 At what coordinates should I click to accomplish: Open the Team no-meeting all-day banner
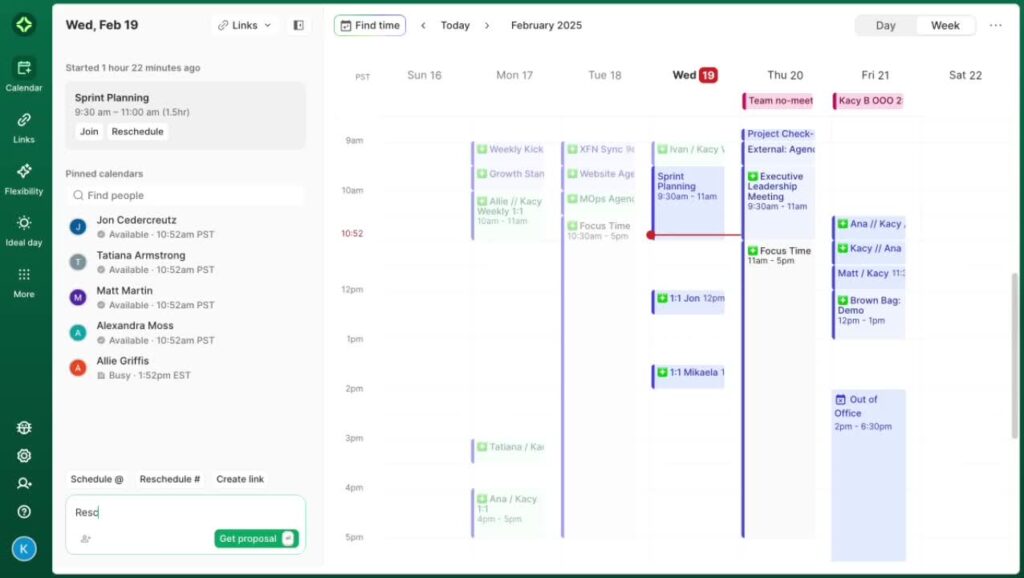coord(778,101)
